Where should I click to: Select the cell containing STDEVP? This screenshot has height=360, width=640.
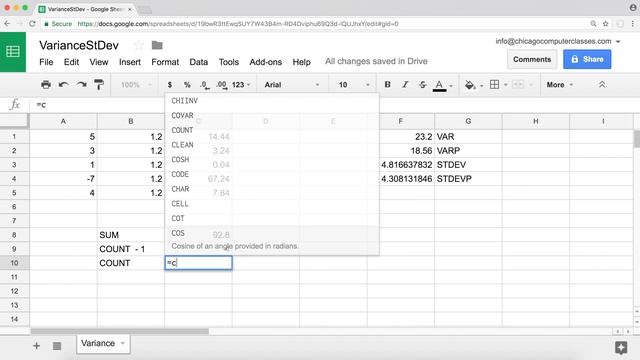[x=468, y=179]
